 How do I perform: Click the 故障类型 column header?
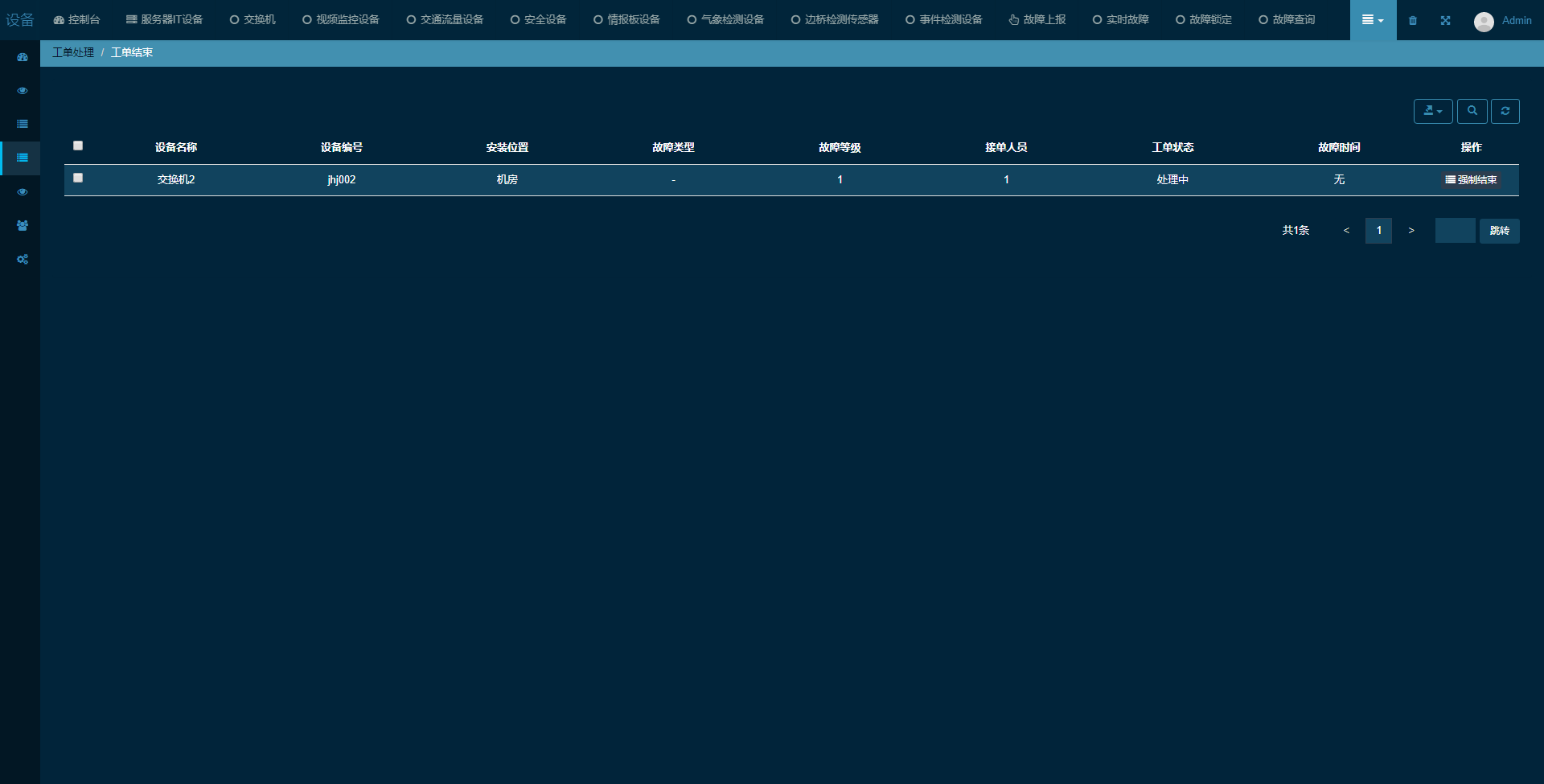click(673, 147)
